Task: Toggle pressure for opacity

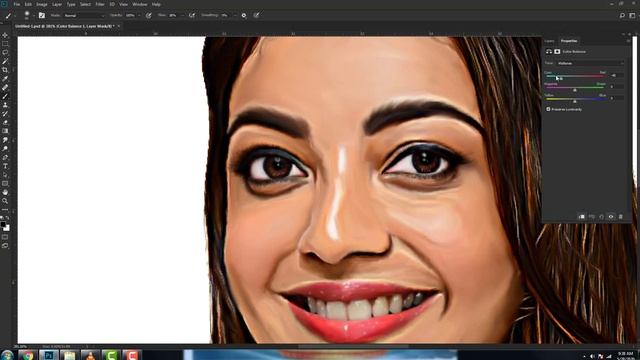Action: coord(149,16)
